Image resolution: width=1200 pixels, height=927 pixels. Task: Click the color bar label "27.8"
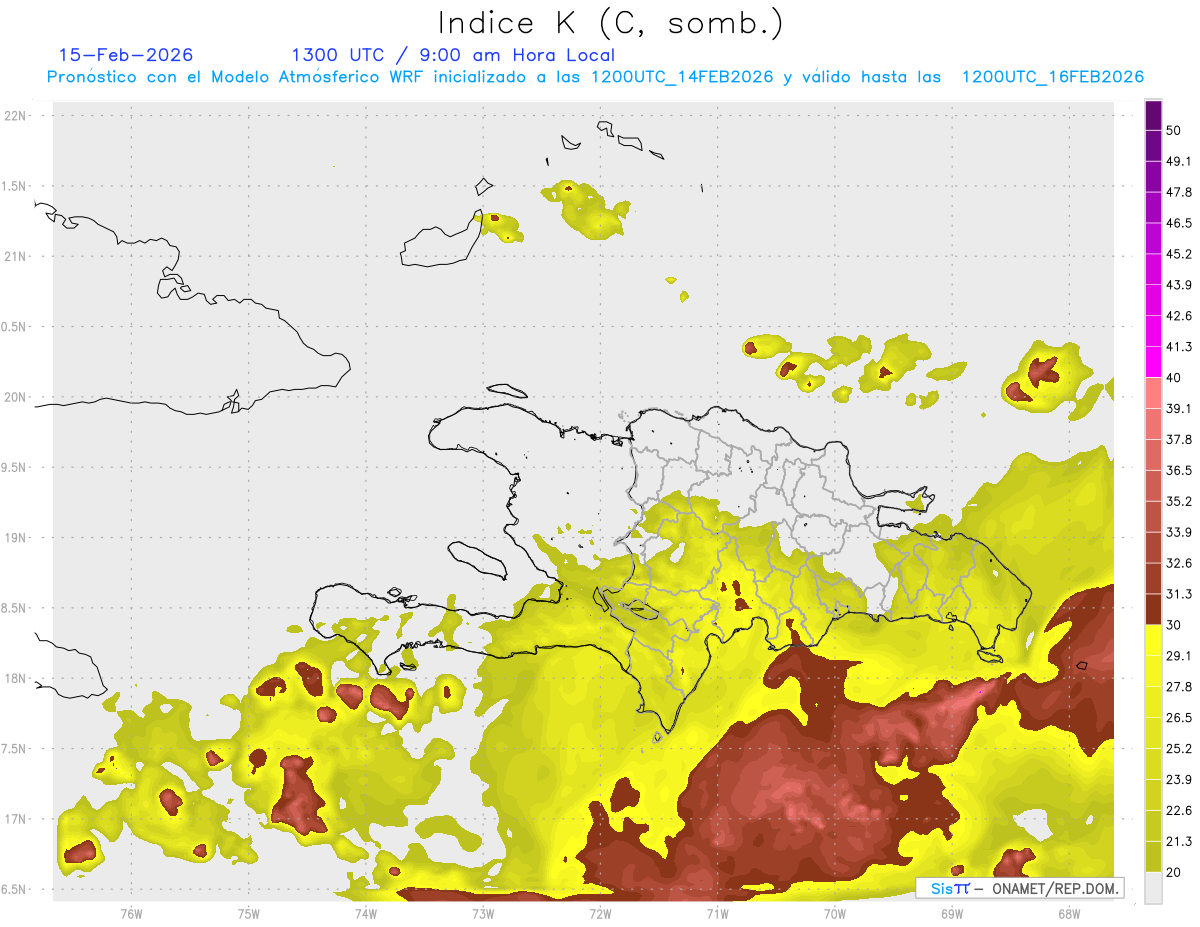tap(1178, 687)
